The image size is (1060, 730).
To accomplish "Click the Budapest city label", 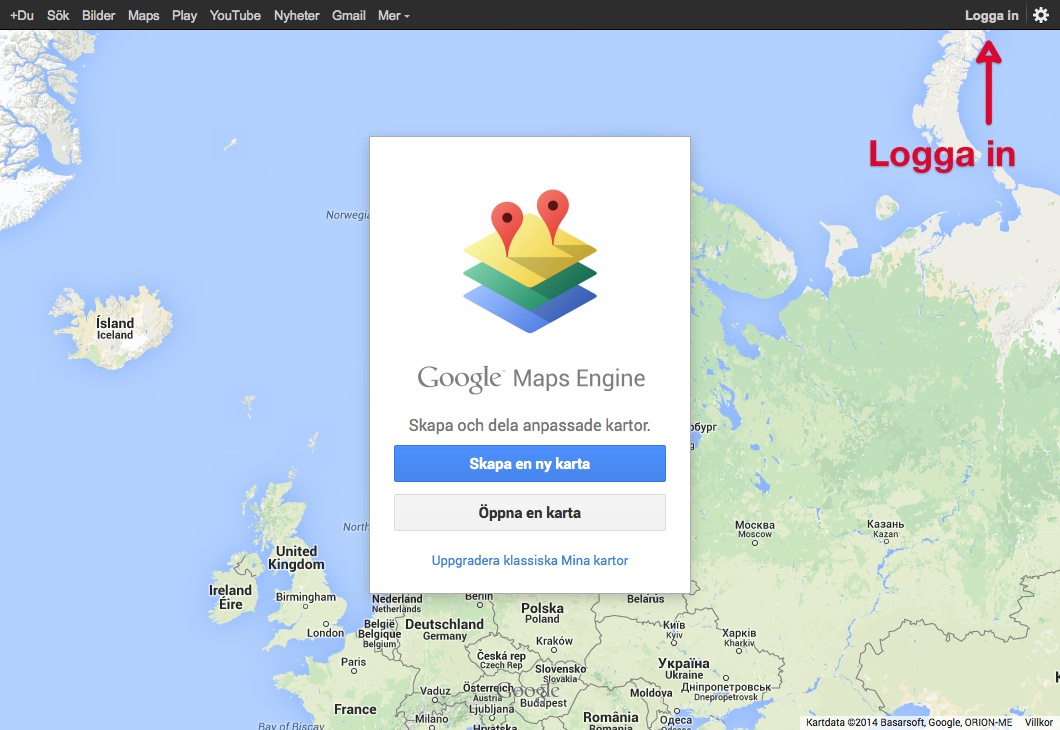I will (544, 703).
